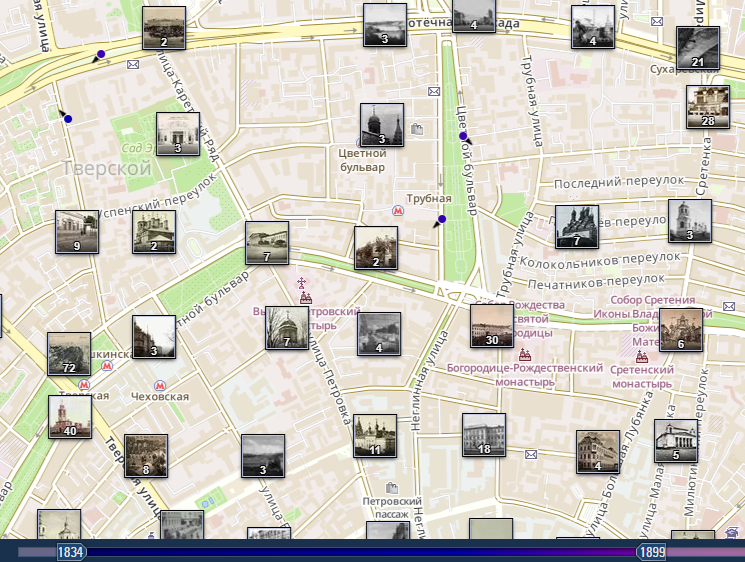Image resolution: width=745 pixels, height=562 pixels.
Task: Open 4-photo cluster on Большая Лубянка
Action: coord(598,452)
